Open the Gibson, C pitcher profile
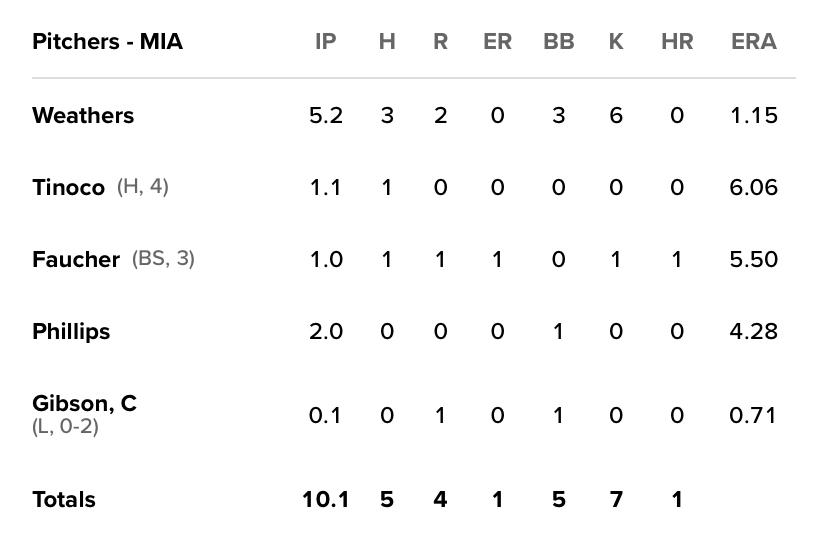Viewport: 828px width, 549px height. click(84, 404)
